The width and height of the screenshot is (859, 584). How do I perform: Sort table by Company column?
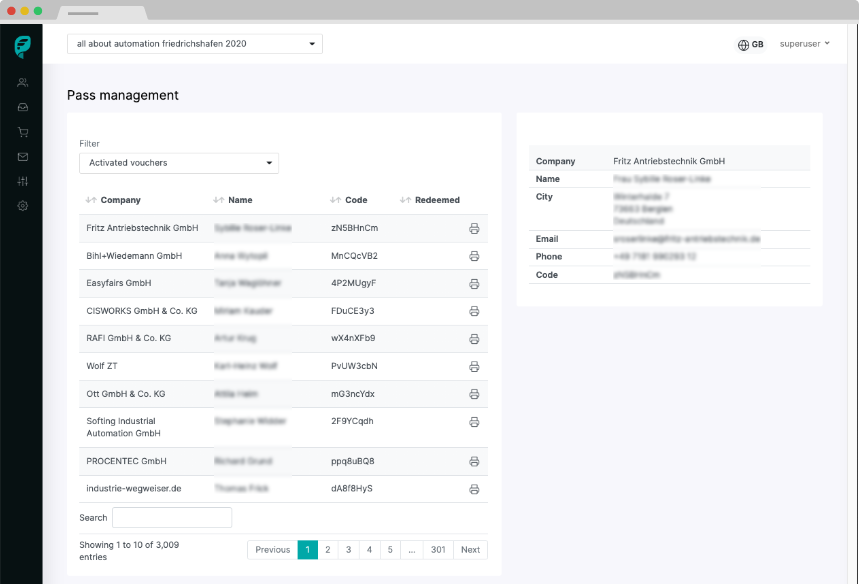tap(113, 200)
